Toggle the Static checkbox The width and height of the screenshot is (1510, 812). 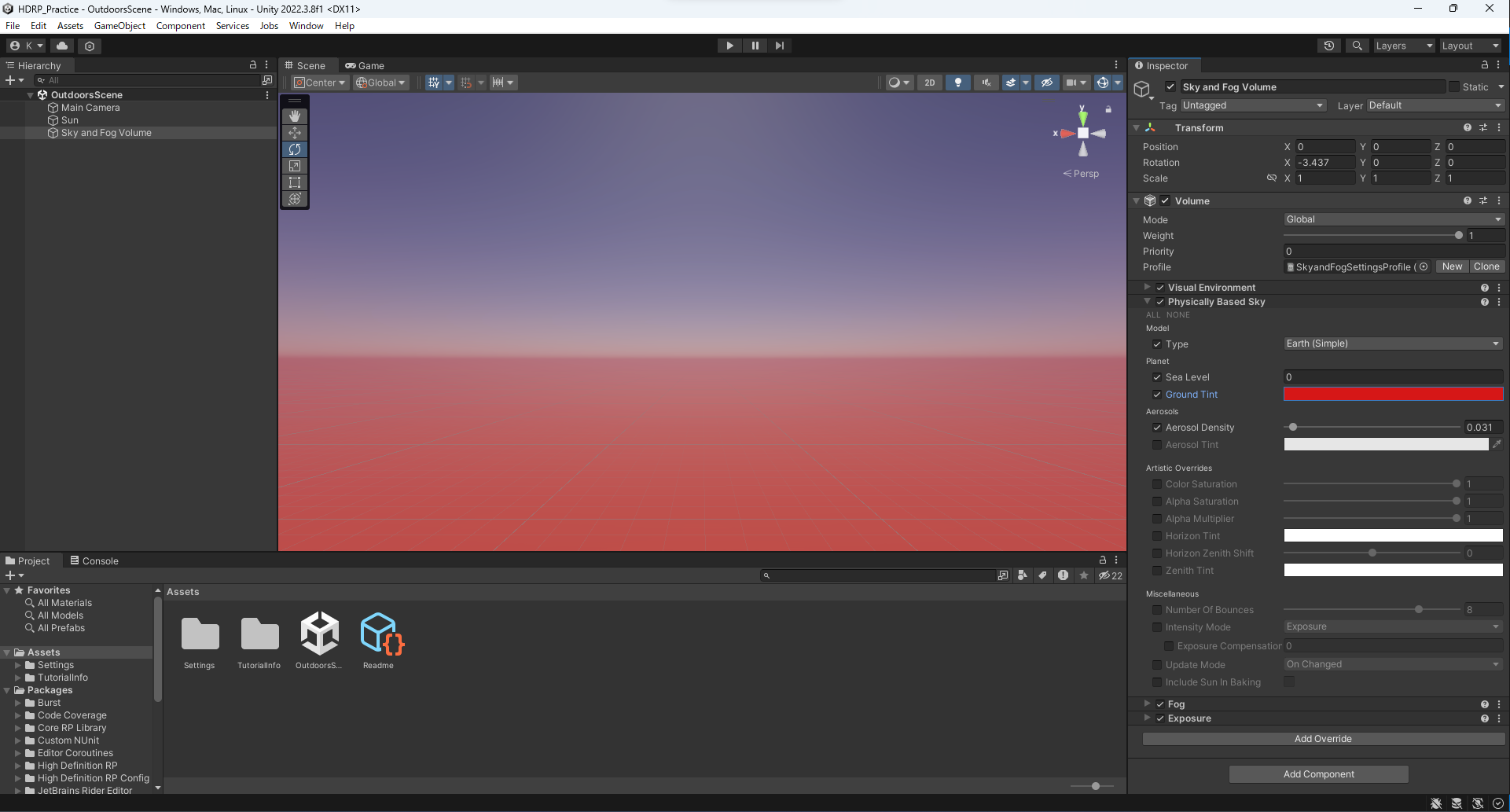click(1454, 87)
